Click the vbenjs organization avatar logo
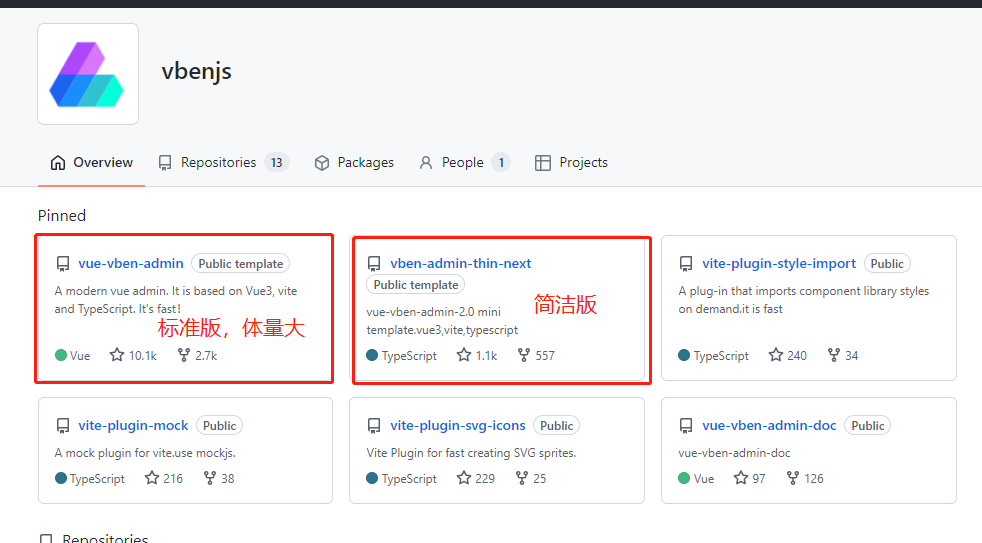 (x=88, y=74)
